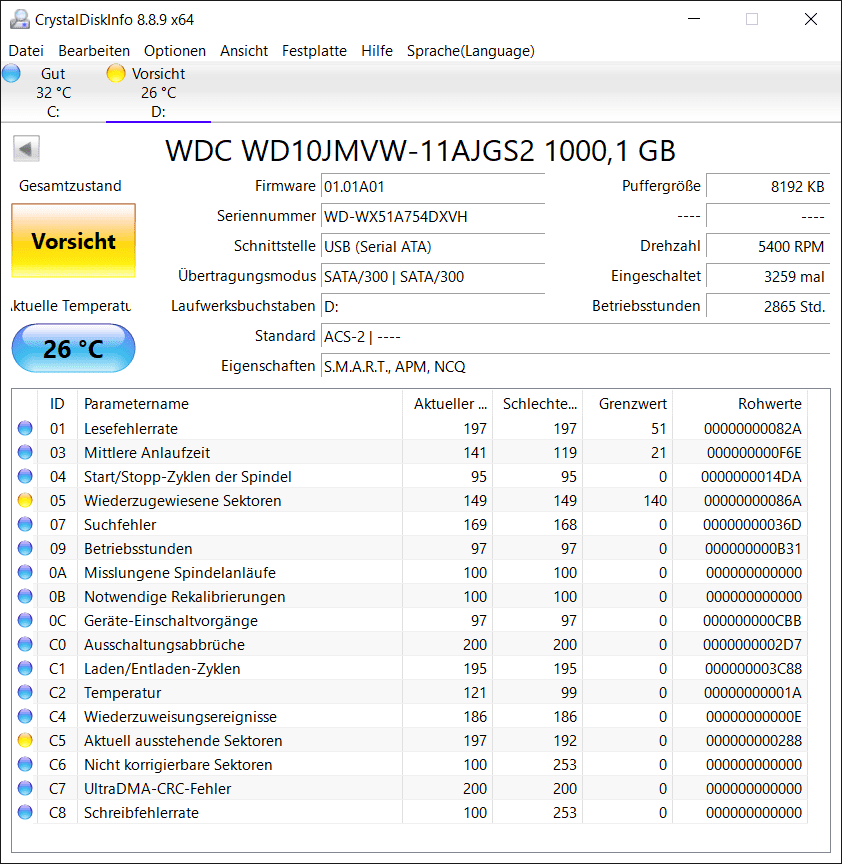Click the yellow Vorsicht health status button
The width and height of the screenshot is (842, 864).
[73, 241]
